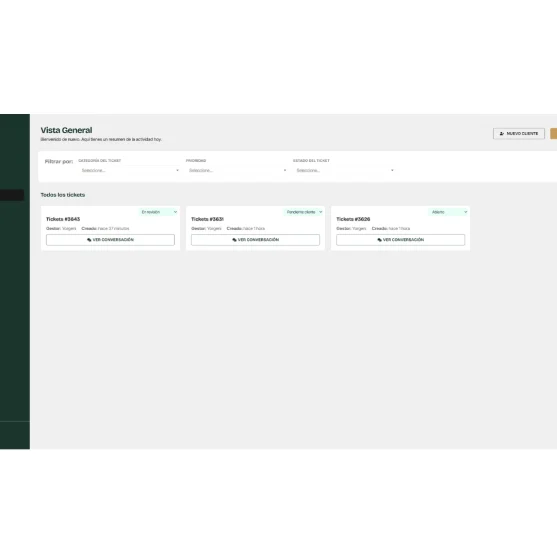The height and width of the screenshot is (557, 557).
Task: Click the chat icon on ticket #3626's conversation button
Action: coord(379,240)
